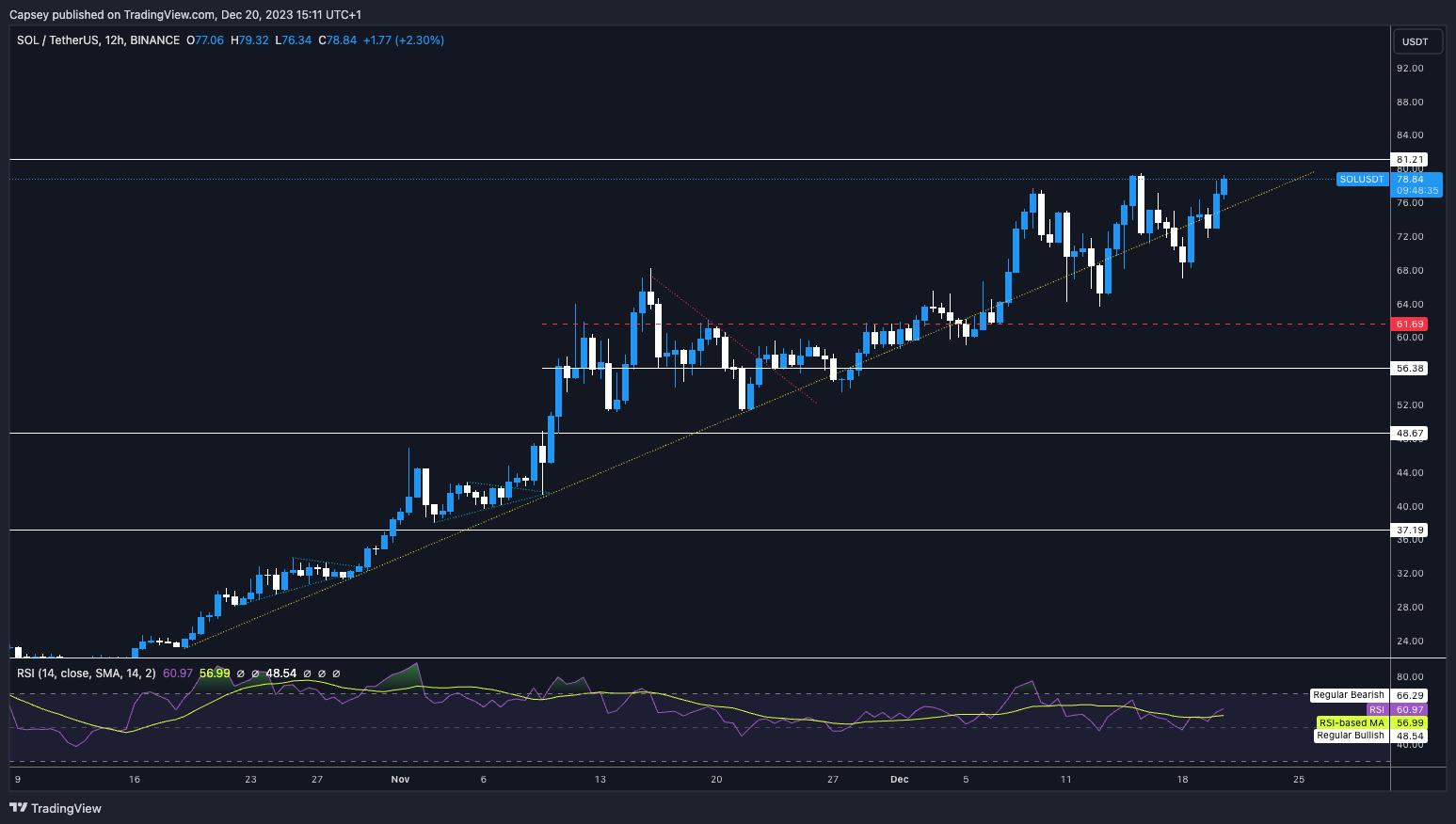1456x824 pixels.
Task: Click the 66.29 value on the RSI scale
Action: [1409, 696]
